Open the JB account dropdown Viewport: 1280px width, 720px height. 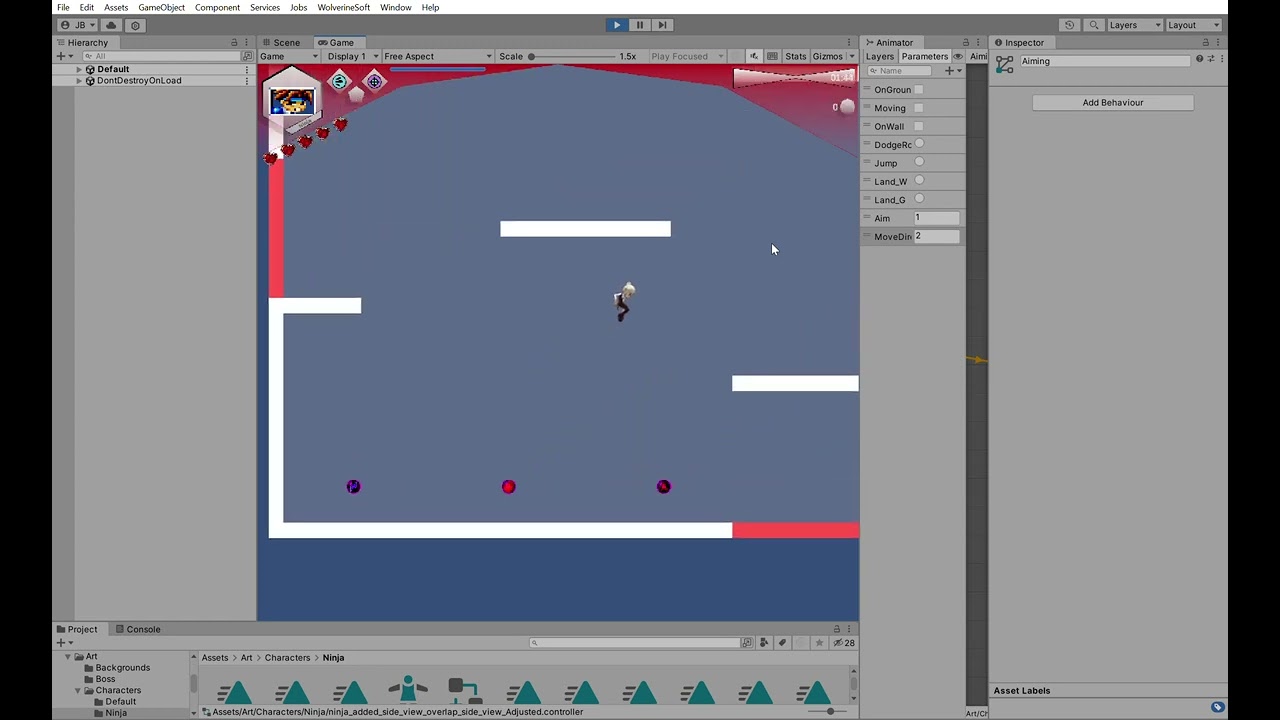coord(77,25)
